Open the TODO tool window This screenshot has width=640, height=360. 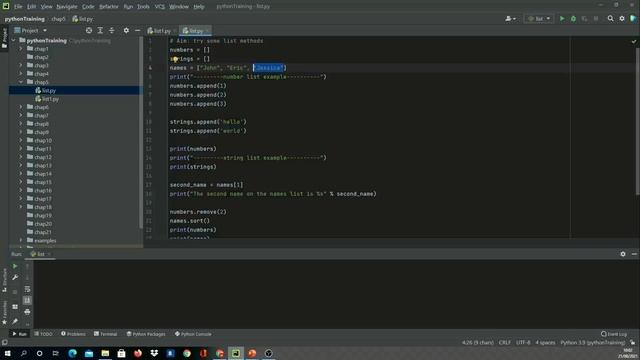click(43, 334)
